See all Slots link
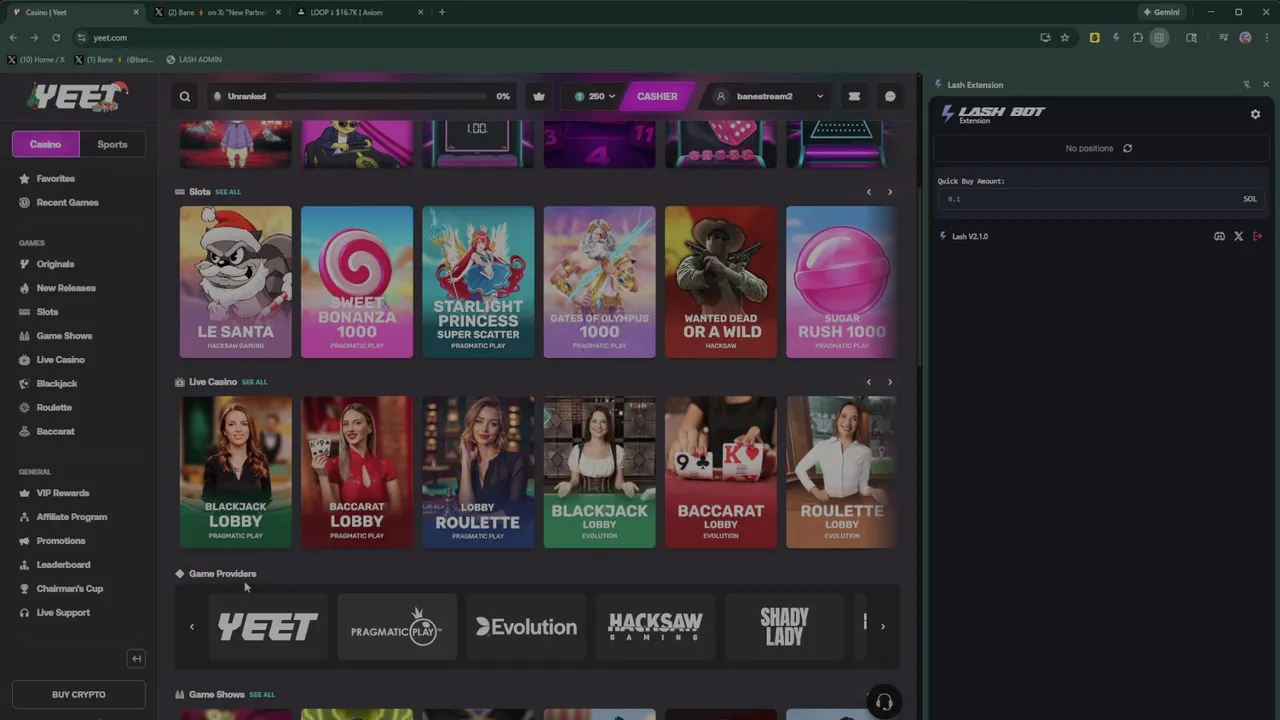The image size is (1280, 720). [x=228, y=192]
